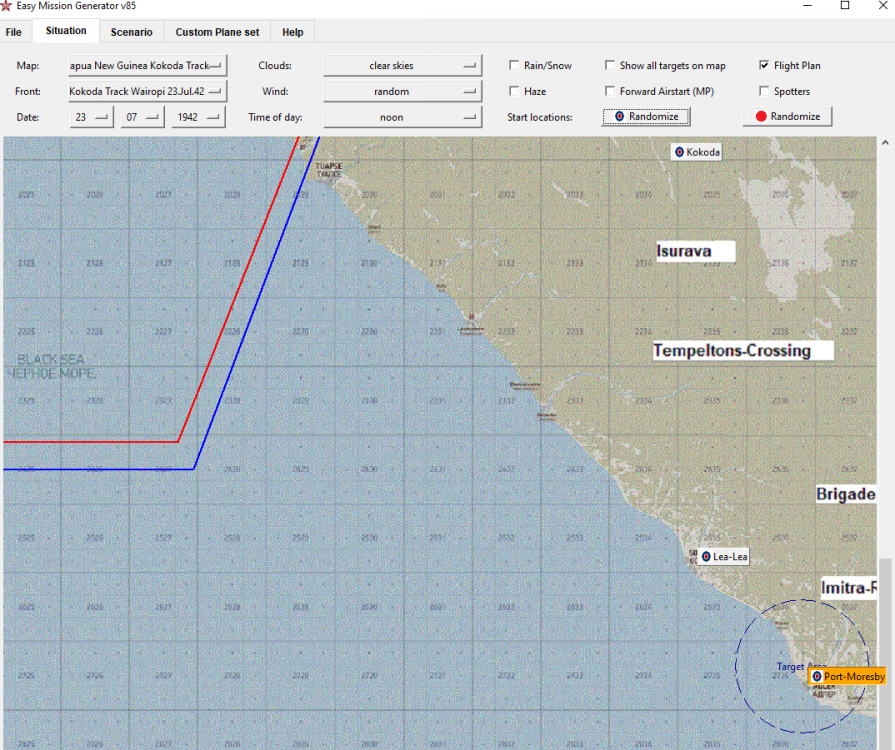
Task: Click the Kokoda airfield roundel marker
Action: [x=679, y=152]
